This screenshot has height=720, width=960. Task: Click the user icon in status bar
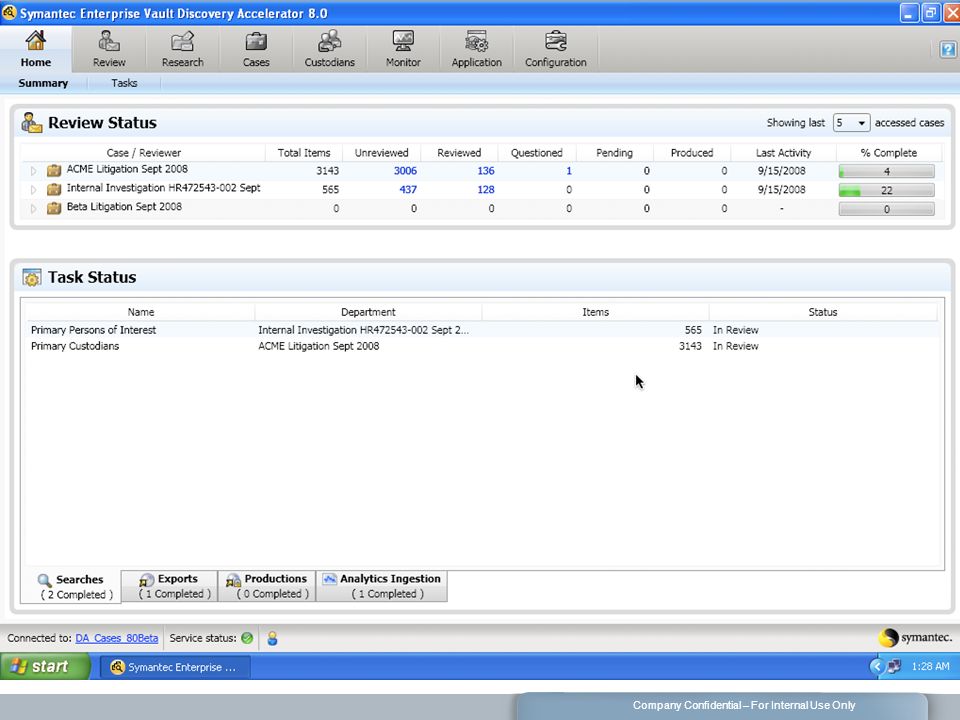tap(272, 638)
